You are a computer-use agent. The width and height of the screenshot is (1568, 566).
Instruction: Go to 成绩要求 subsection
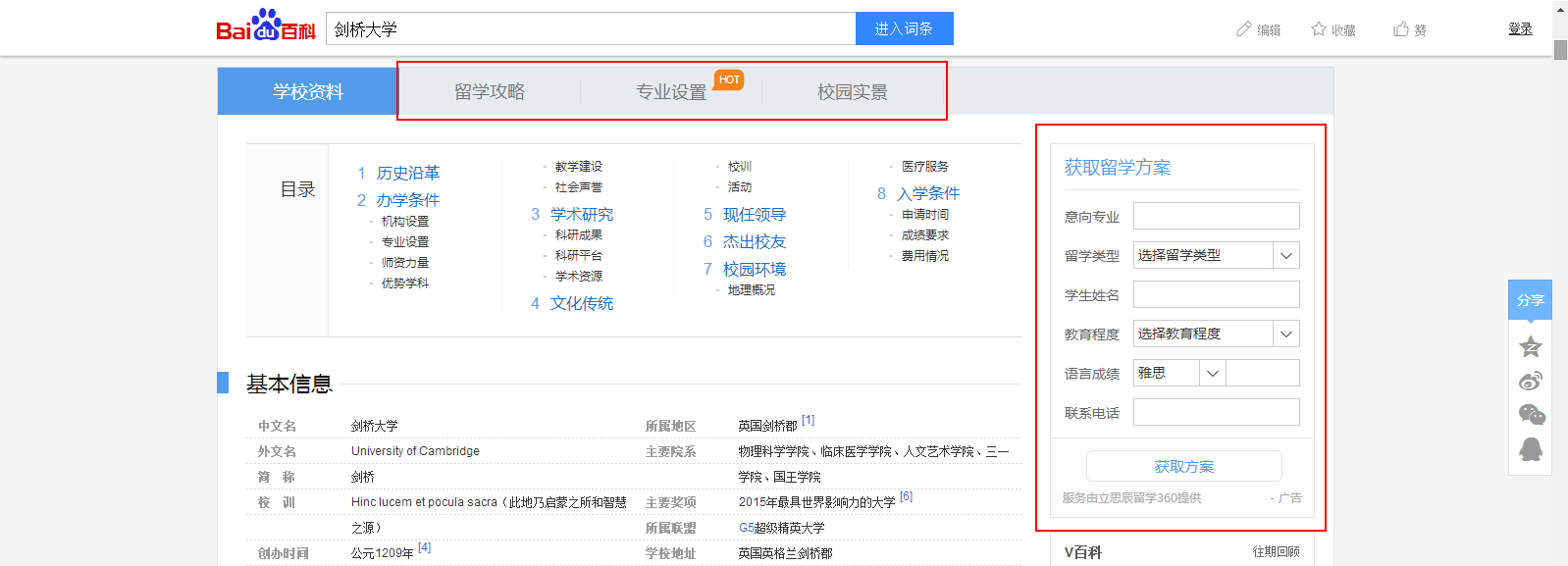tap(925, 235)
